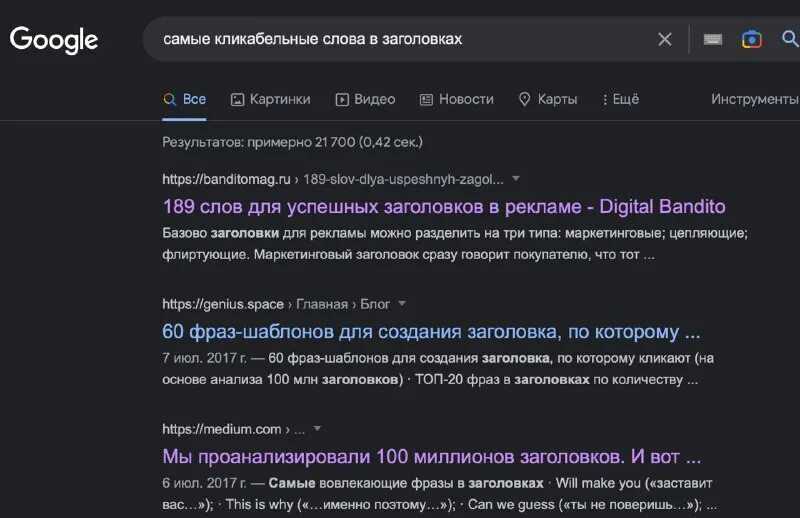Switch to the Видео tab

[x=365, y=99]
